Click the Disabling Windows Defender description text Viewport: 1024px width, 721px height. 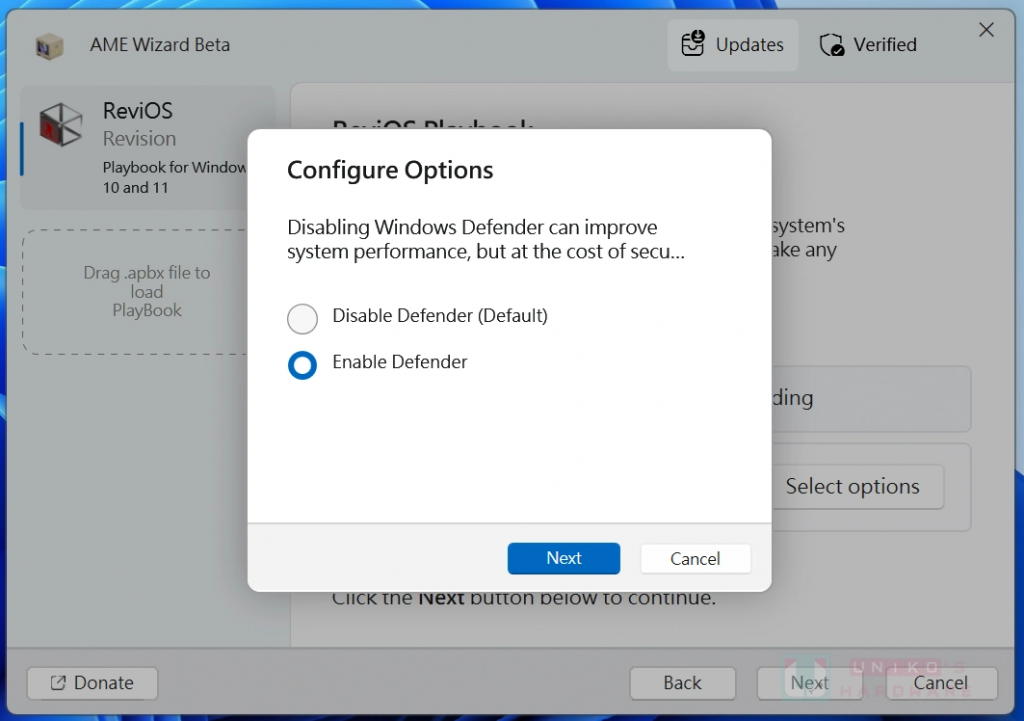click(x=486, y=239)
